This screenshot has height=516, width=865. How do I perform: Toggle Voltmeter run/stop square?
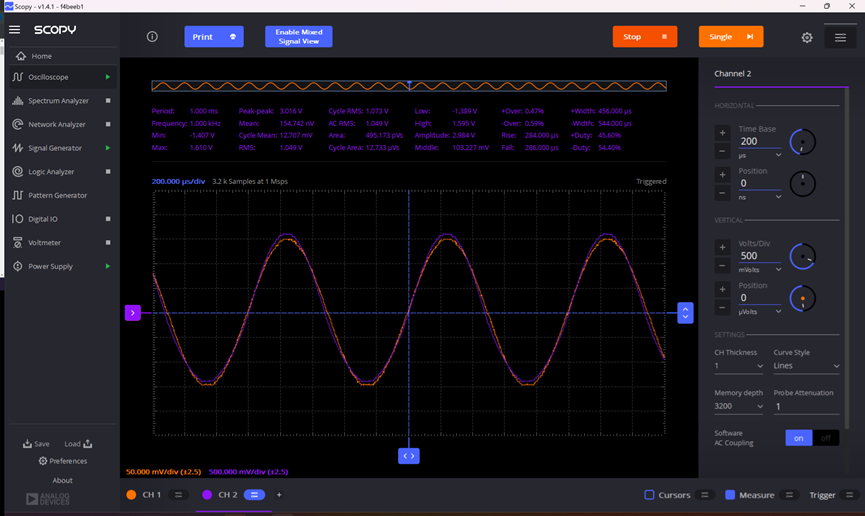point(108,243)
